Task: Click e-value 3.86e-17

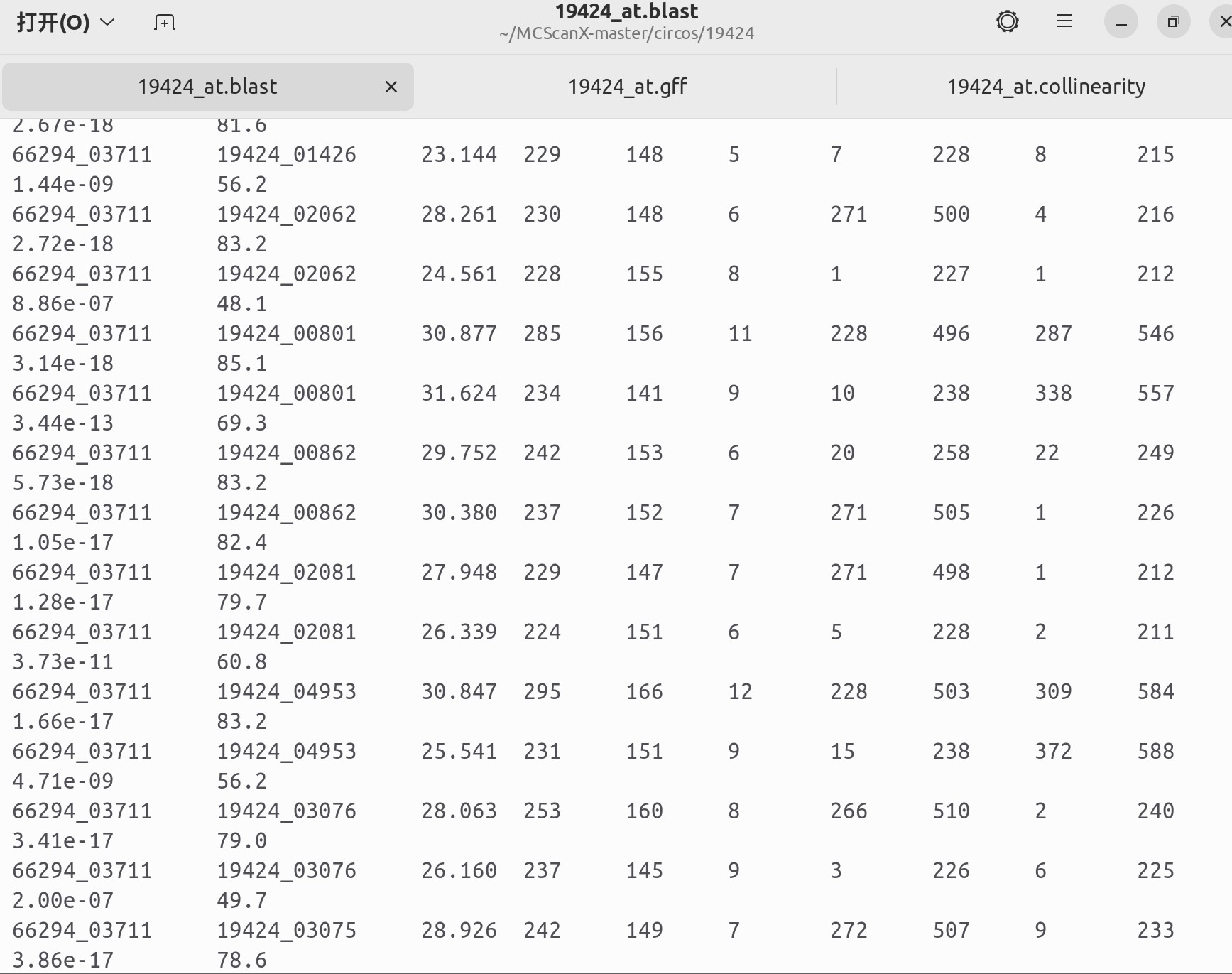Action: pos(63,961)
